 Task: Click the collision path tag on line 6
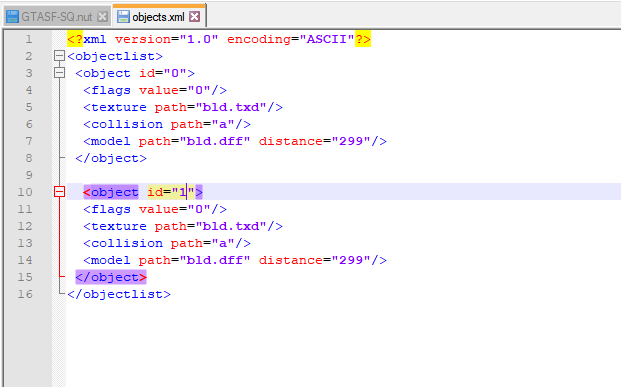pos(167,124)
